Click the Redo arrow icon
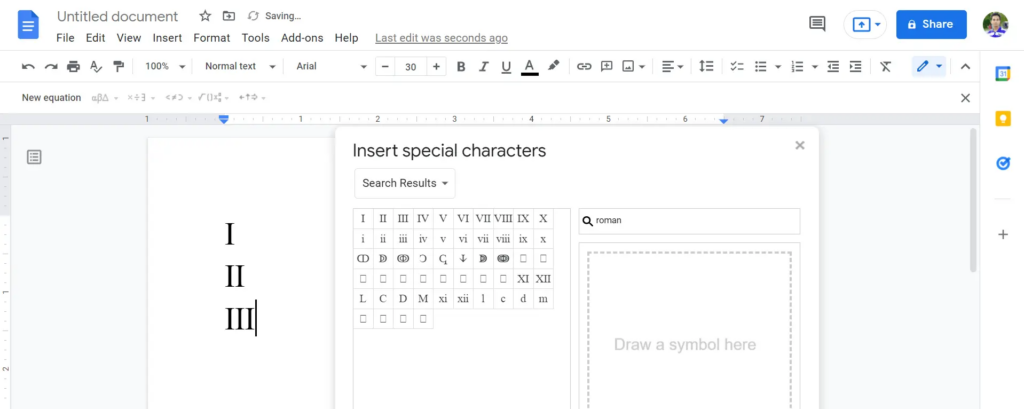 click(x=51, y=66)
